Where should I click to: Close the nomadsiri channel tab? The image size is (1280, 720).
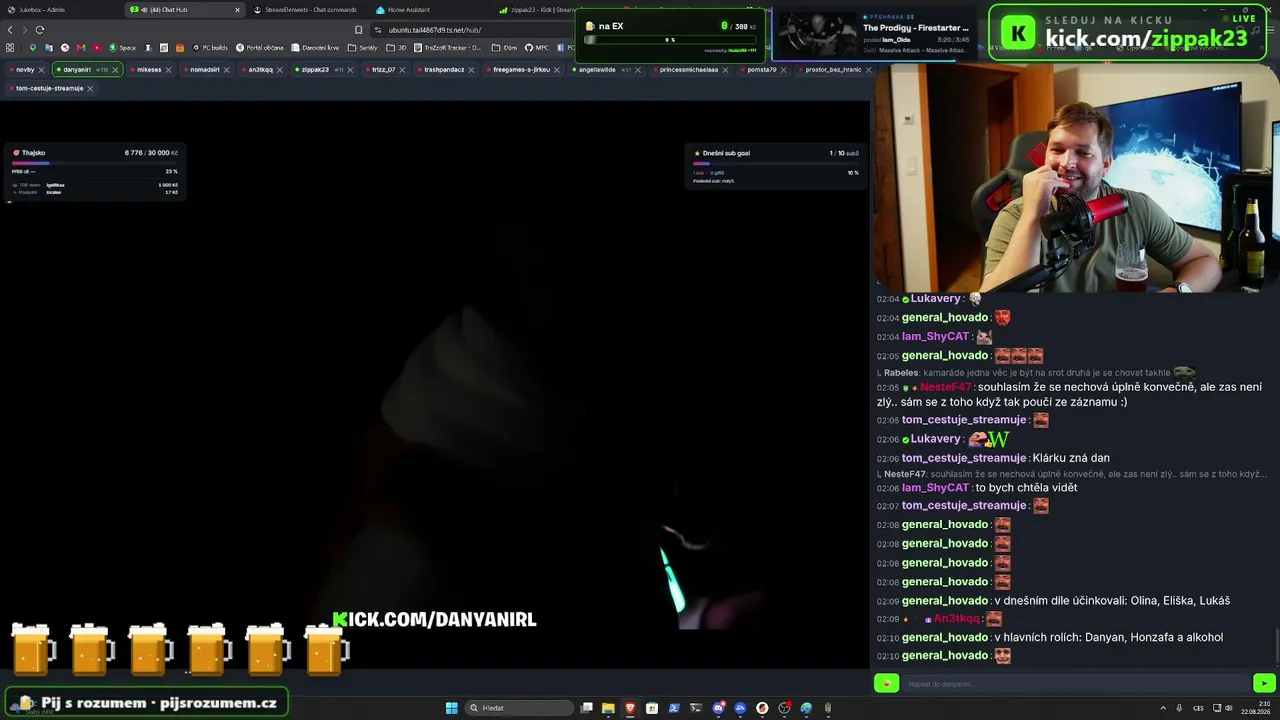pos(228,70)
